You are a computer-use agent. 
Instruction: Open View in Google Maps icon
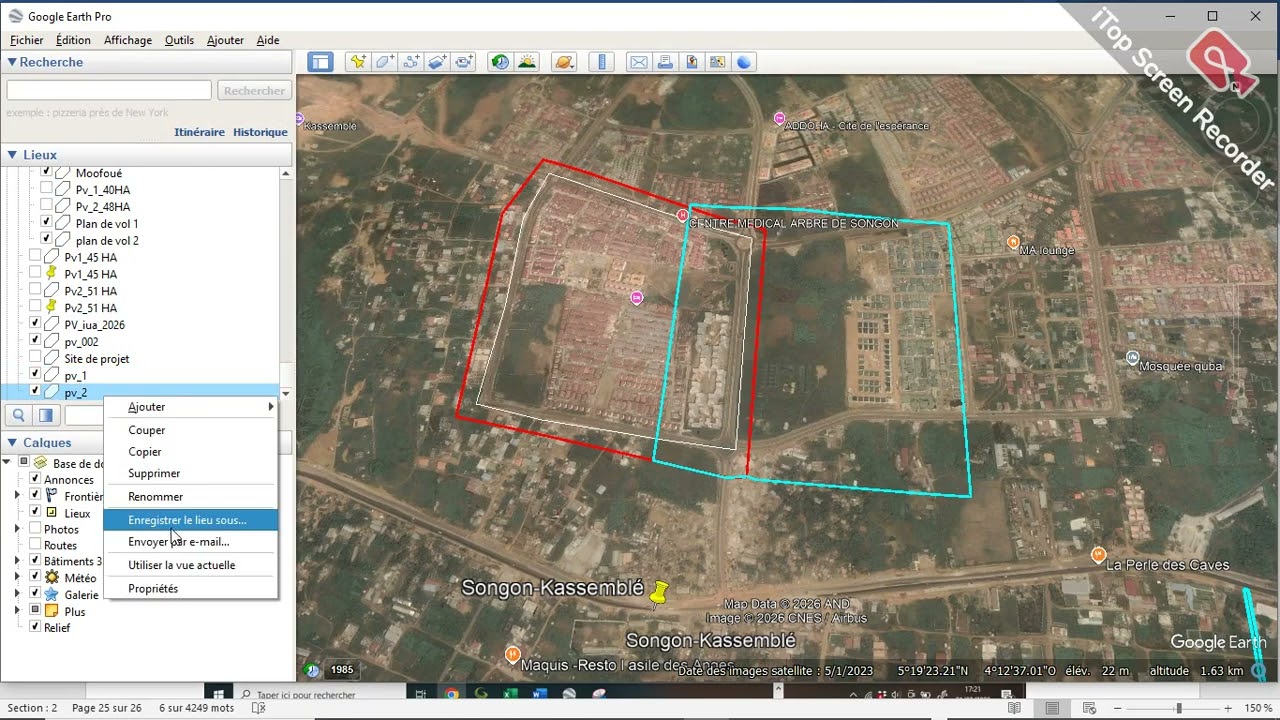coord(717,62)
